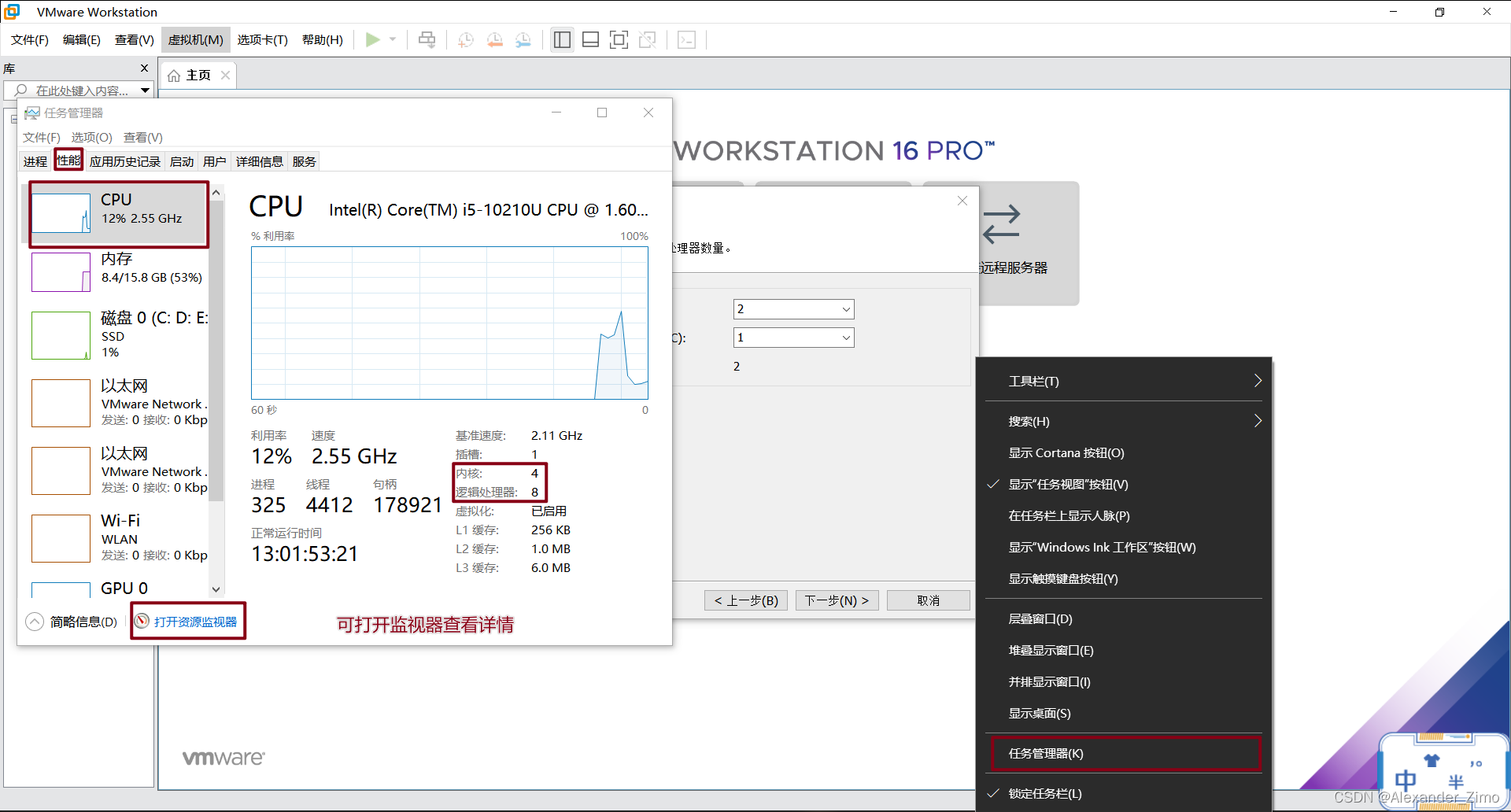The image size is (1511, 812).
Task: Uncheck 显示"任务视图"按钮(V) option
Action: tap(1124, 484)
